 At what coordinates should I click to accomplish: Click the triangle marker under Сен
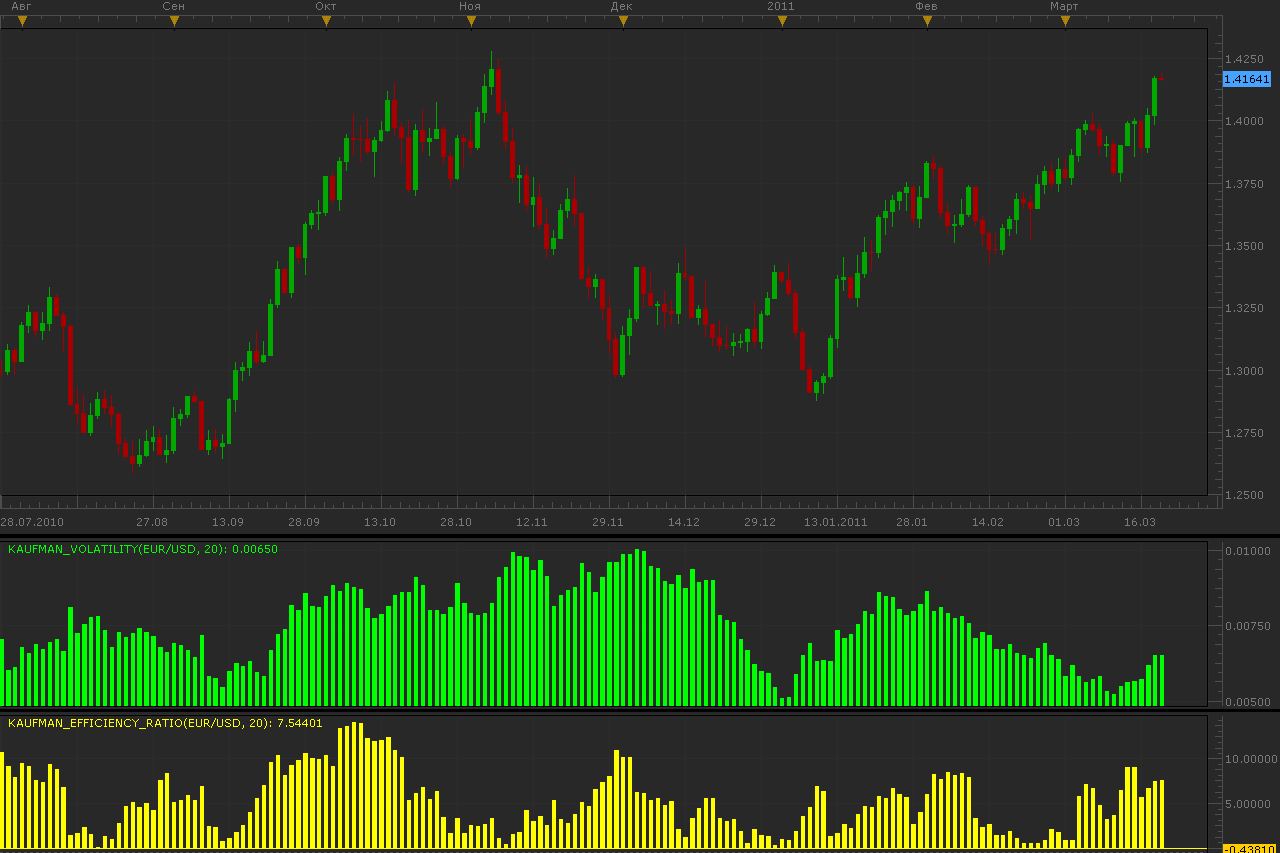[174, 21]
